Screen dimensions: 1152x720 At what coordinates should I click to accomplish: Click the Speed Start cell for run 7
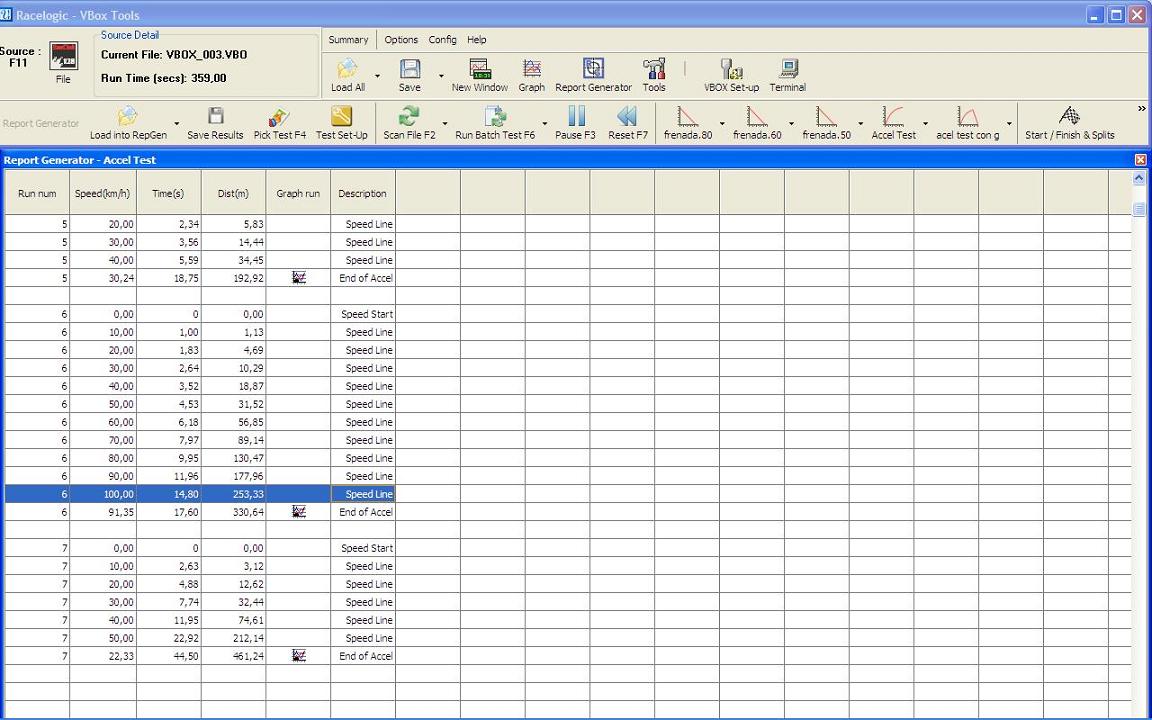(363, 548)
